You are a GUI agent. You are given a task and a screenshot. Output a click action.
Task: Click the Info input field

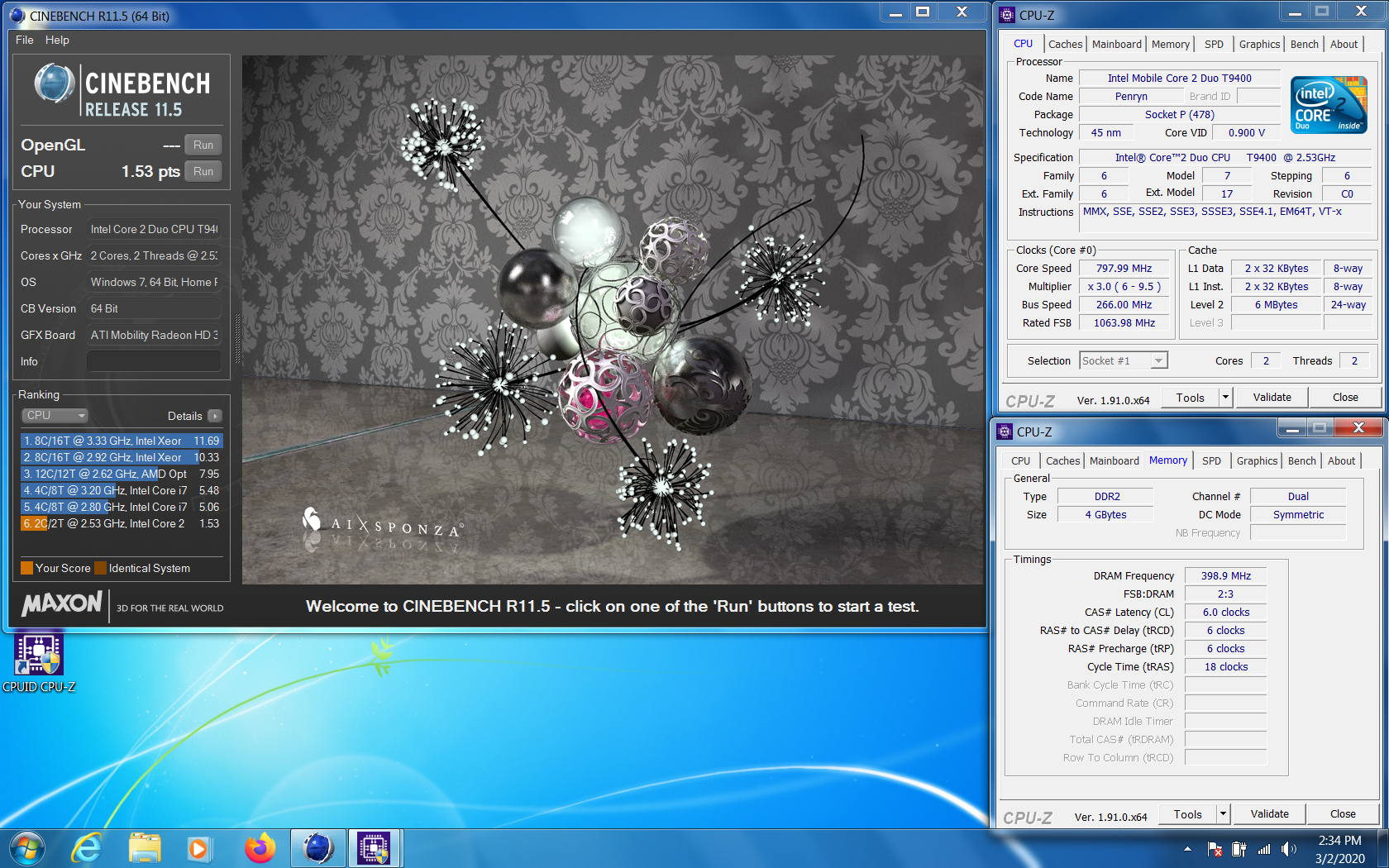pos(154,361)
